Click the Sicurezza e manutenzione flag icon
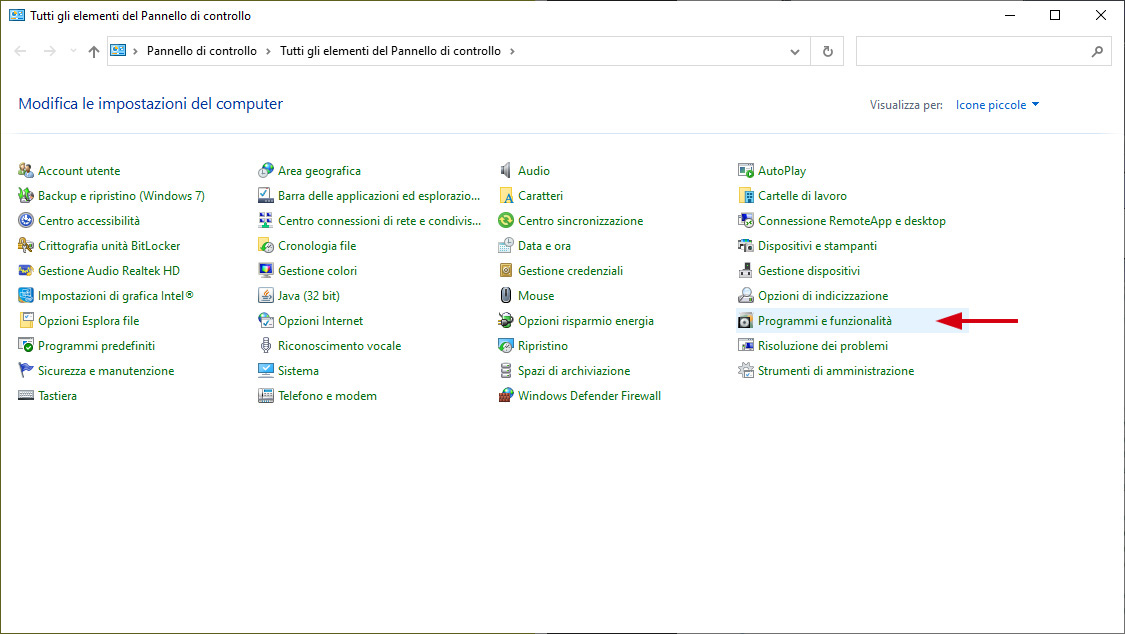 pos(26,371)
